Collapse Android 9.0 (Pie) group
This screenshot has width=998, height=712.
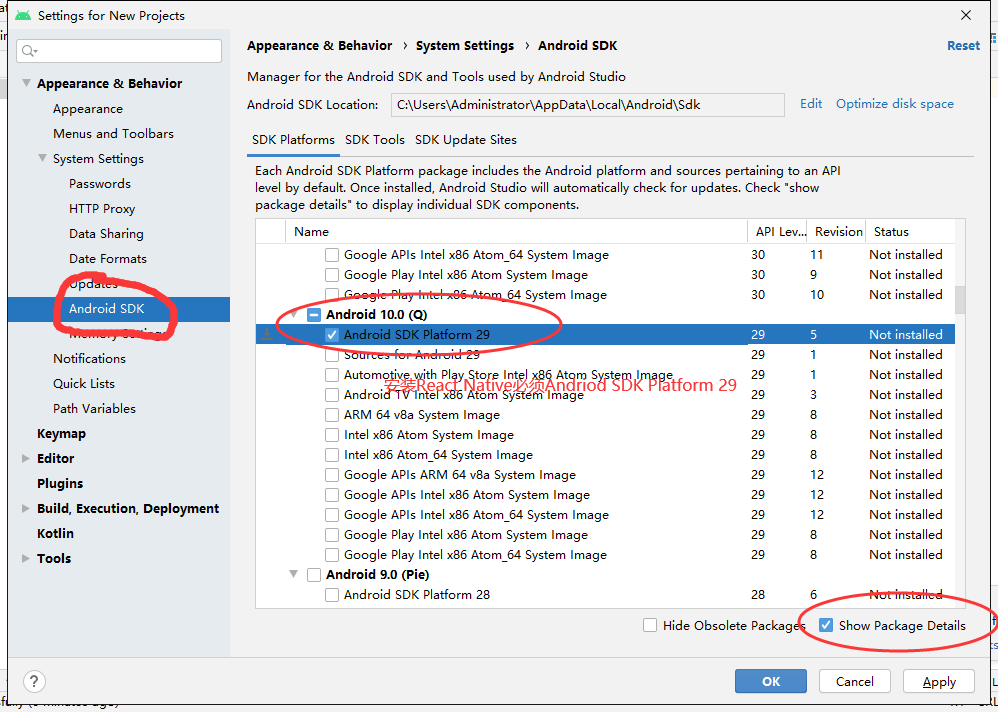tap(294, 574)
